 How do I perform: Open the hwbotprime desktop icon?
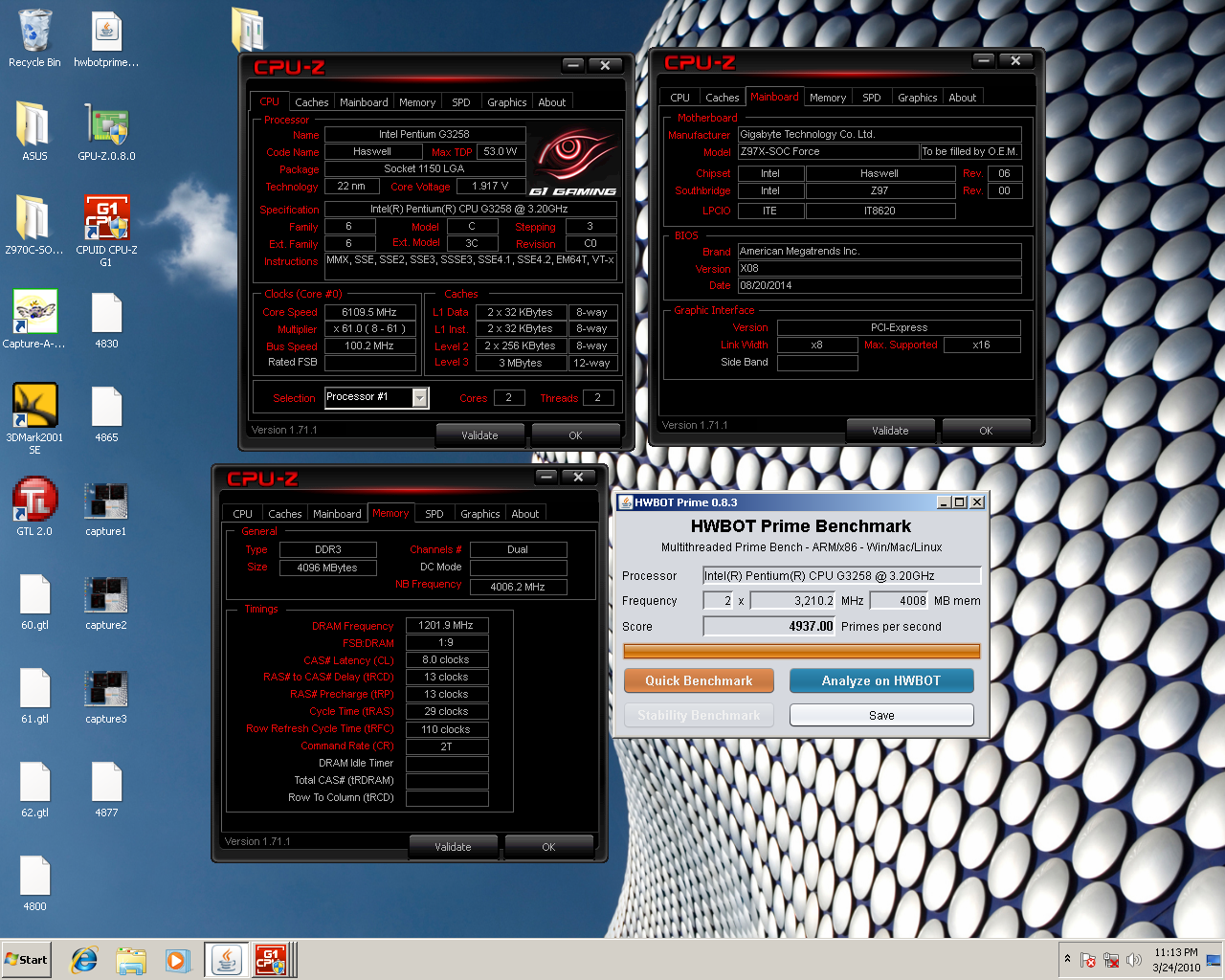coord(106,38)
